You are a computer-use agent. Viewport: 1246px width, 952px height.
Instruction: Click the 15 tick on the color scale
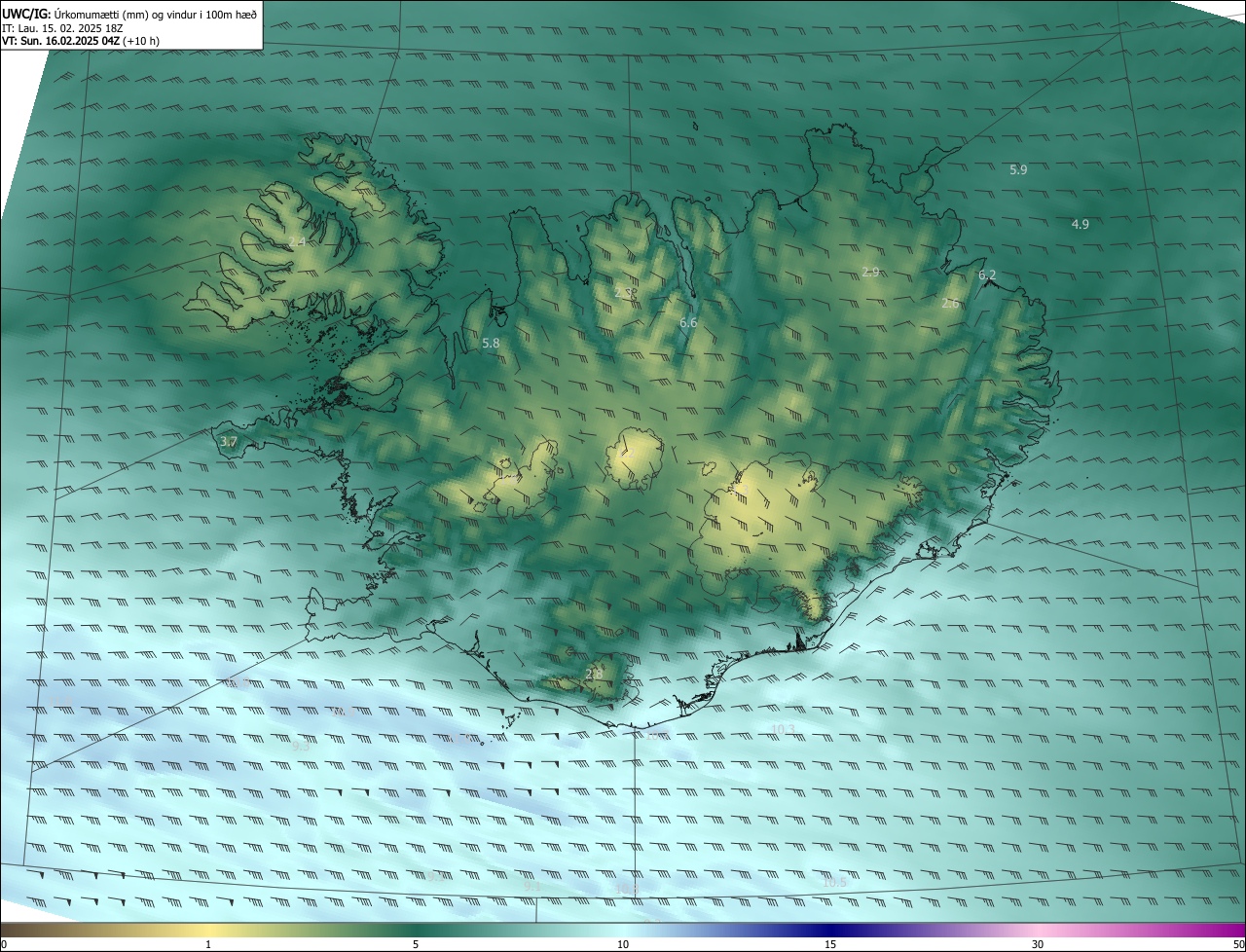click(830, 944)
